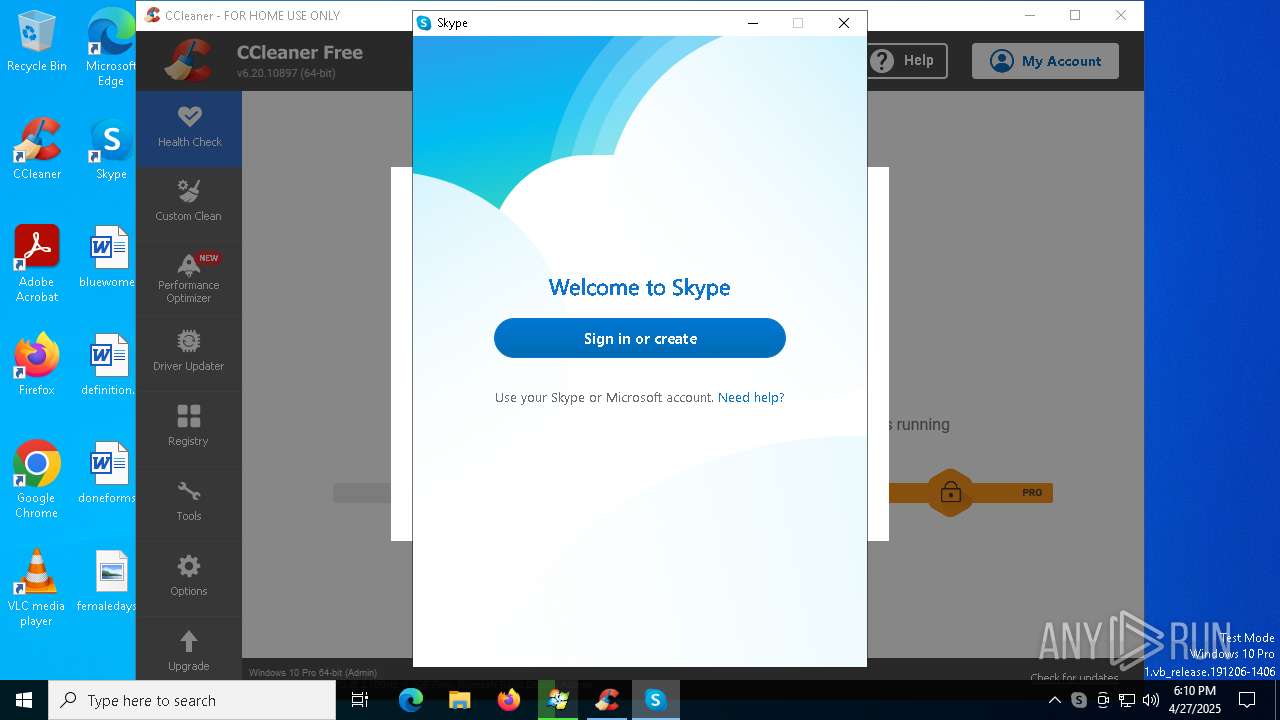Open Firefox from the taskbar
Image resolution: width=1280 pixels, height=720 pixels.
(508, 700)
